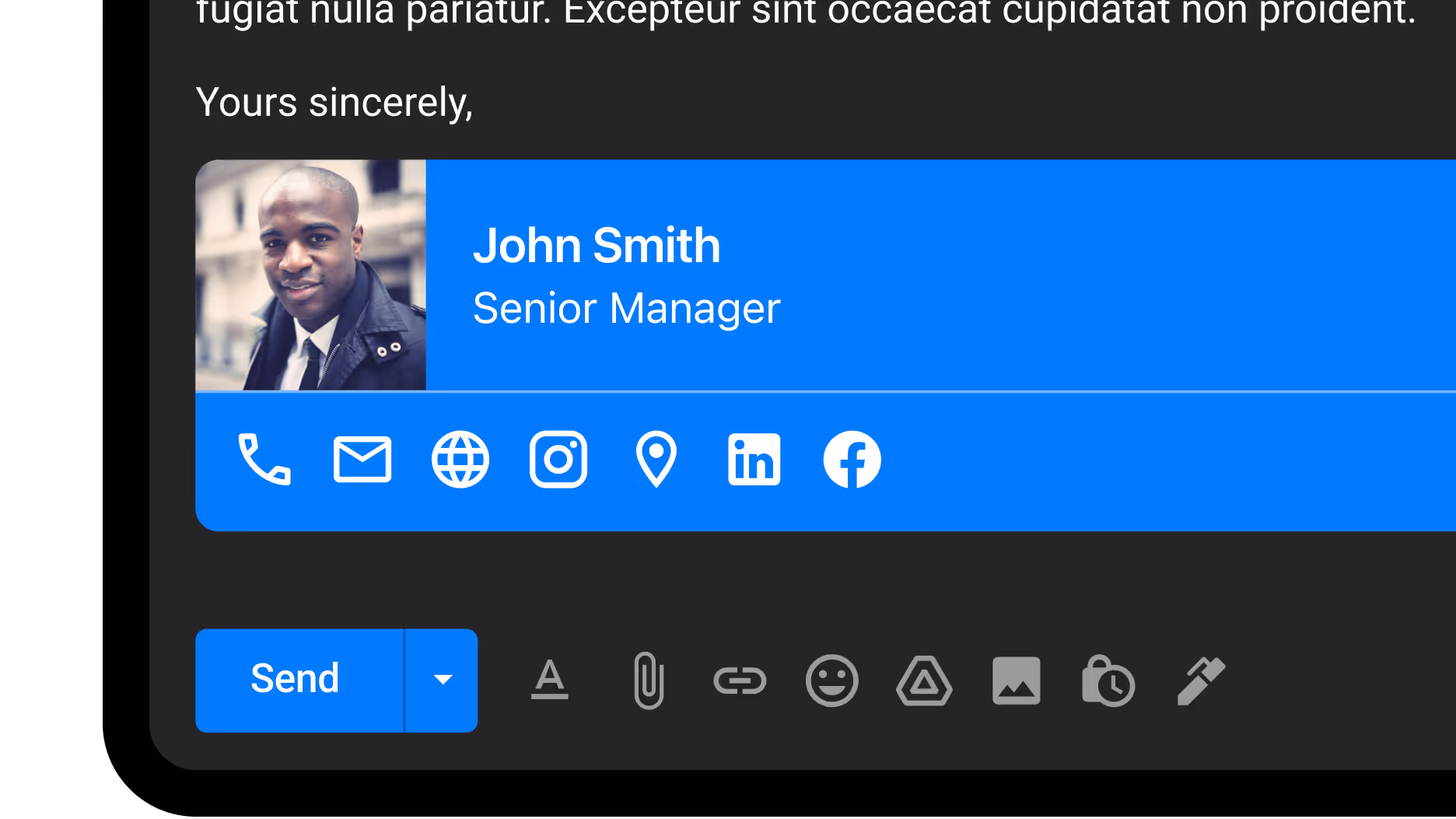Click the name John Smith in signature
This screenshot has height=819, width=1456.
click(597, 246)
